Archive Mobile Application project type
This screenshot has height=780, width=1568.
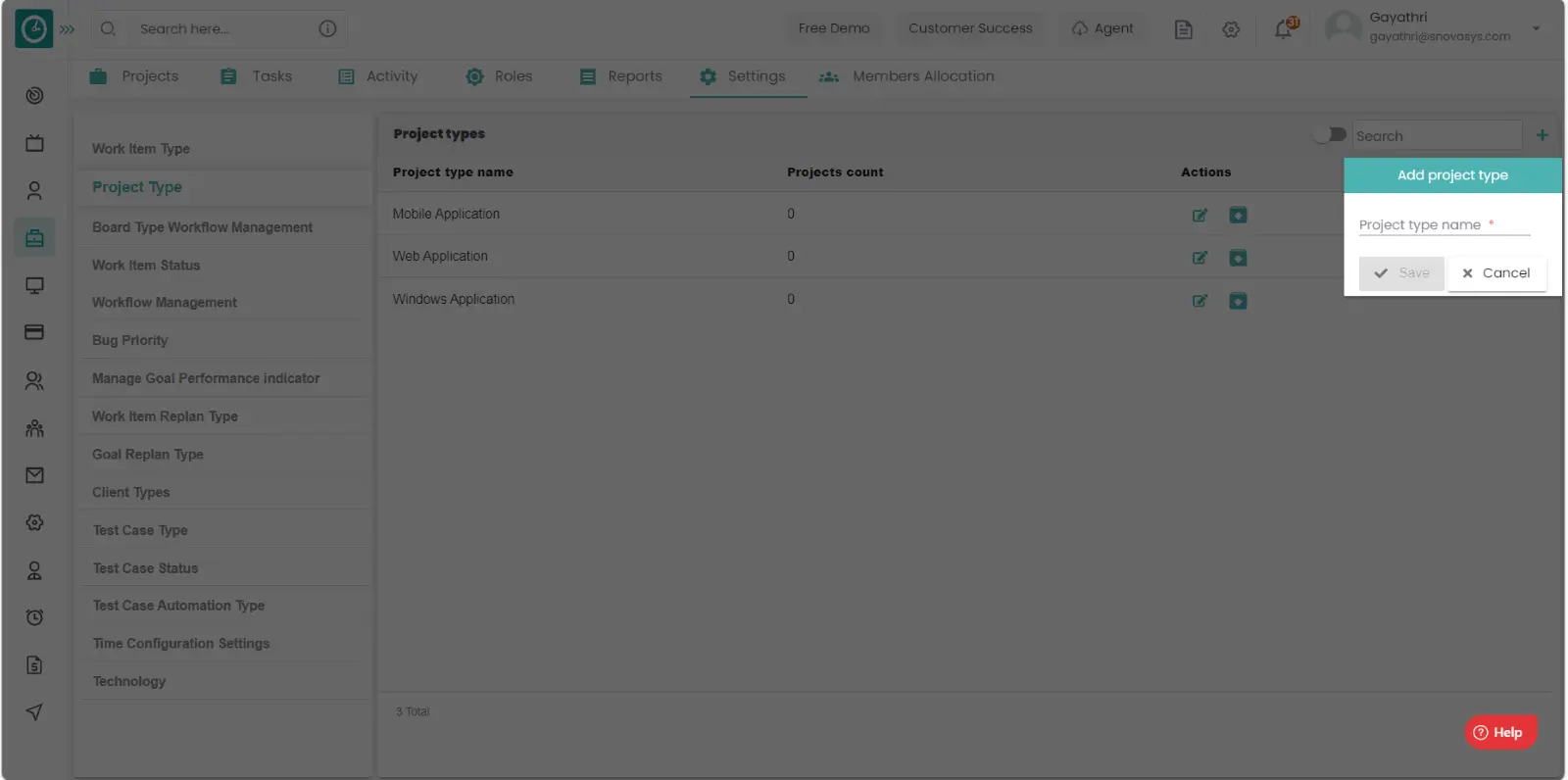[x=1239, y=215]
